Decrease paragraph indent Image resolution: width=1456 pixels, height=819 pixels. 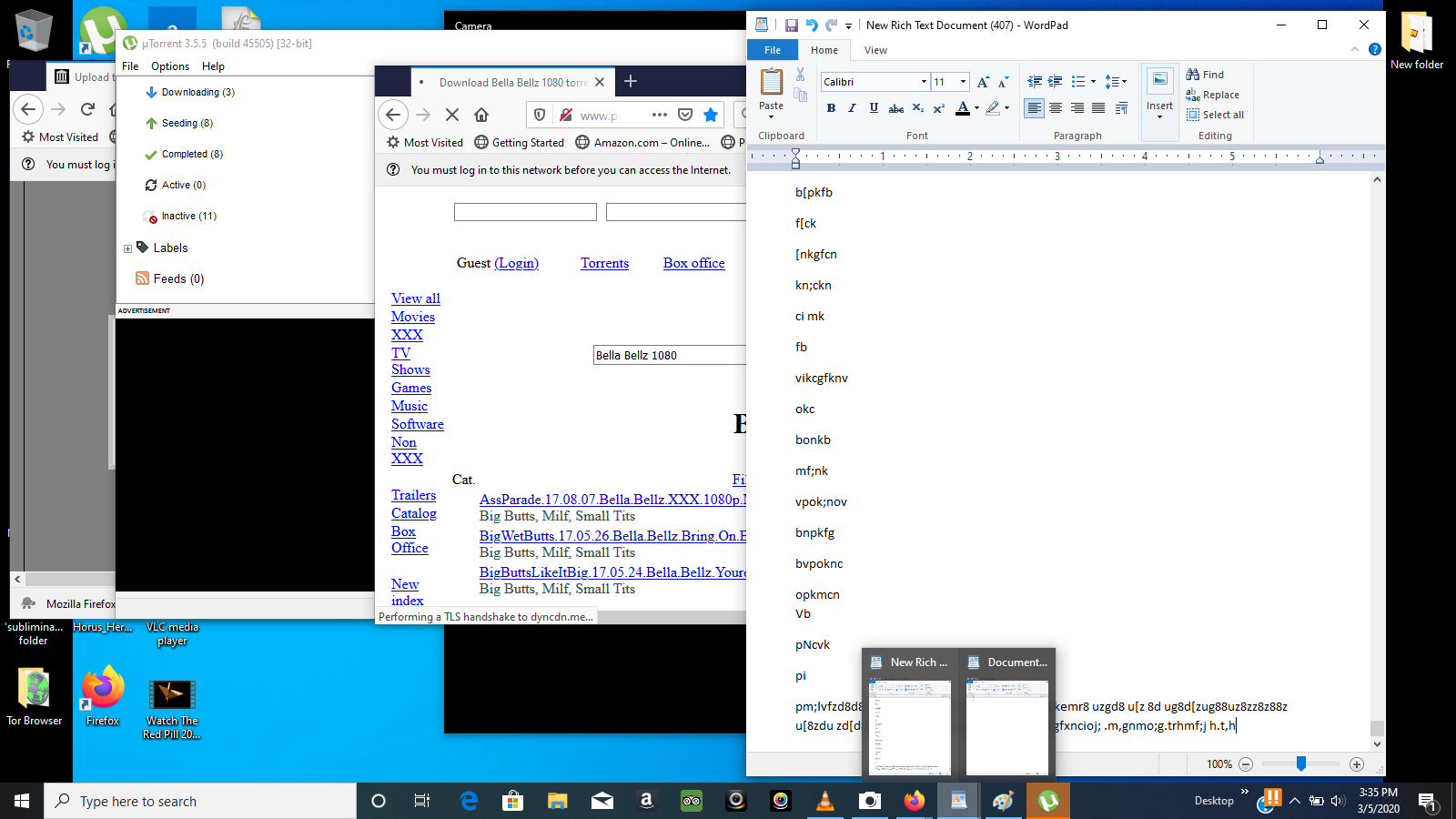click(x=1035, y=82)
